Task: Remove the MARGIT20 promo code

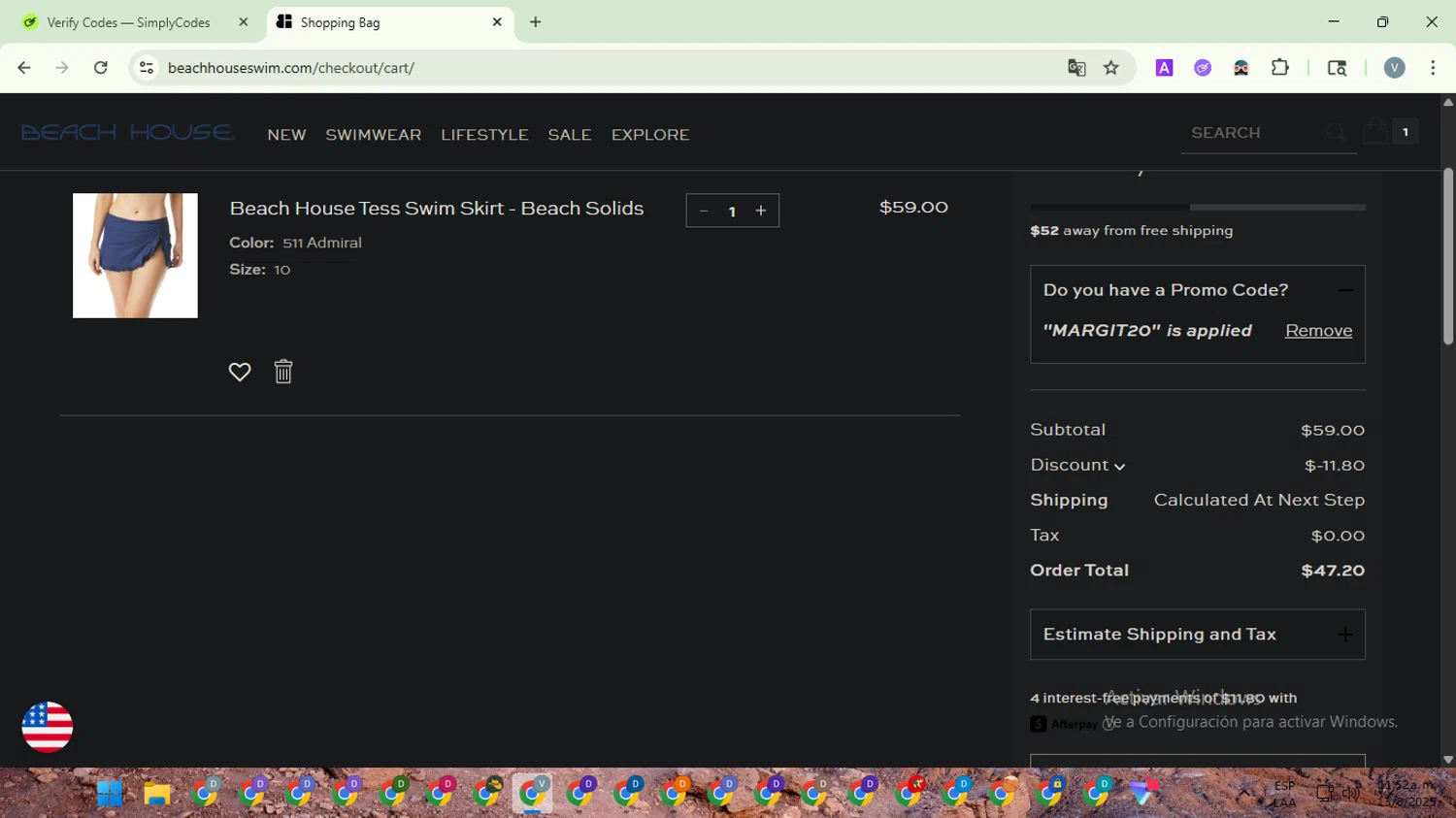Action: 1318,331
